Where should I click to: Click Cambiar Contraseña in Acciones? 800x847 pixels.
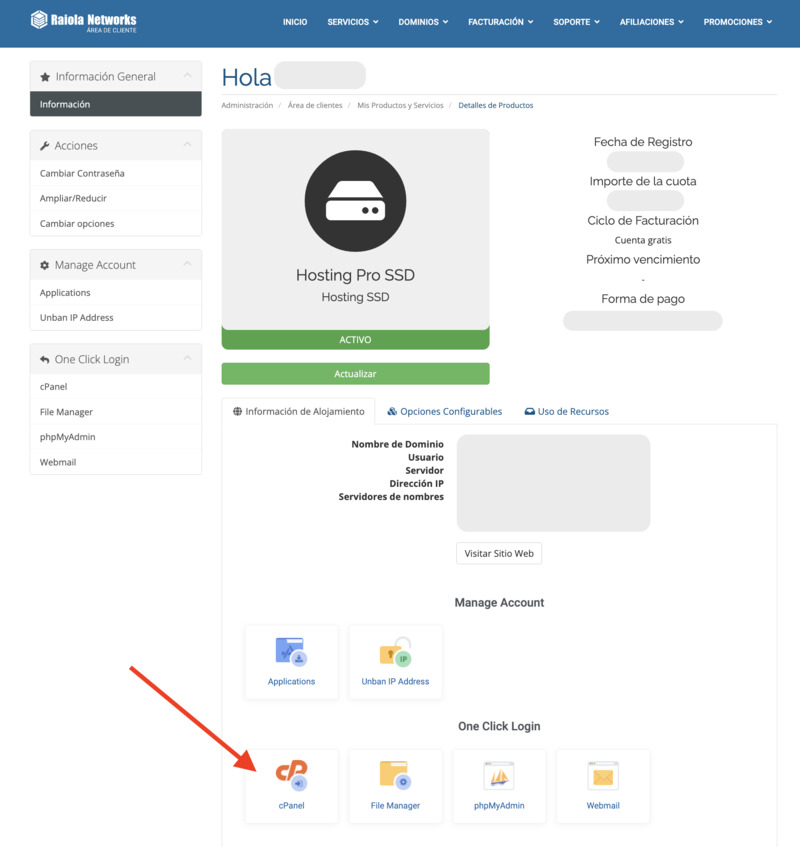coord(116,173)
